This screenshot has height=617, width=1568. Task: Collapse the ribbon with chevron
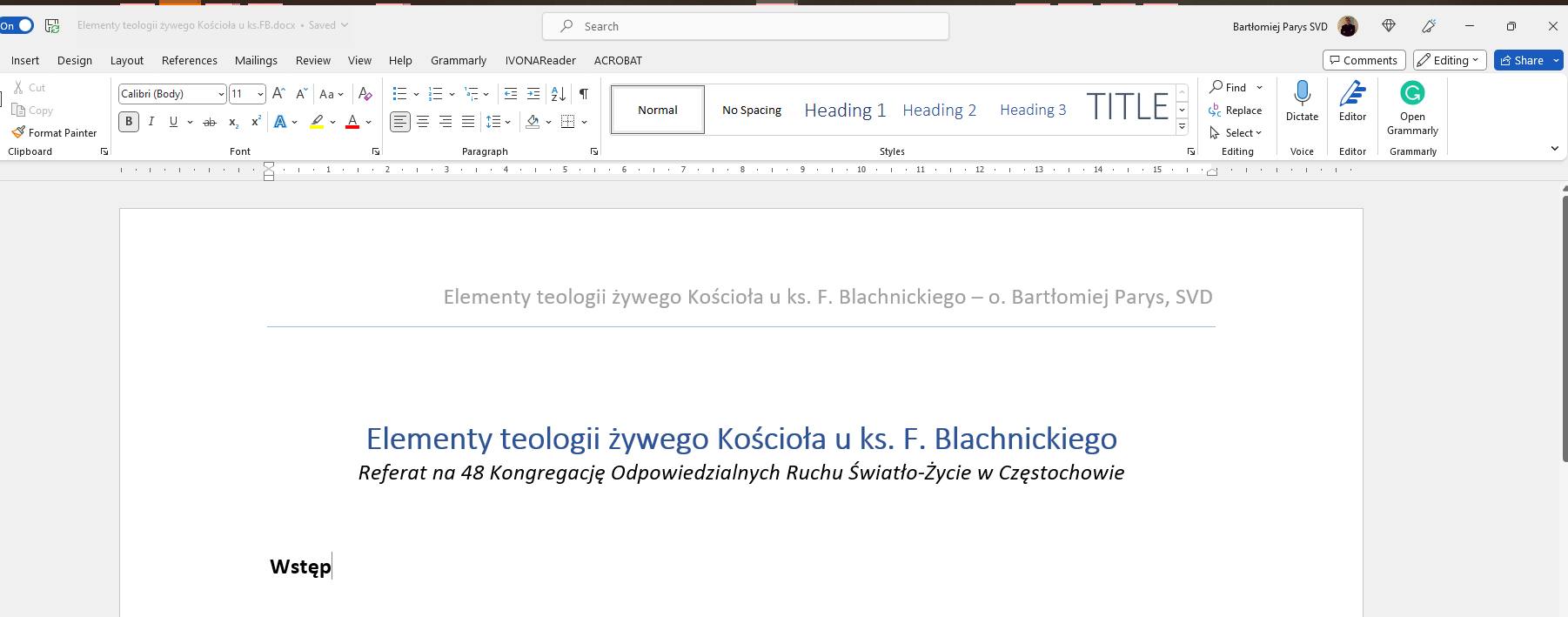(1554, 149)
